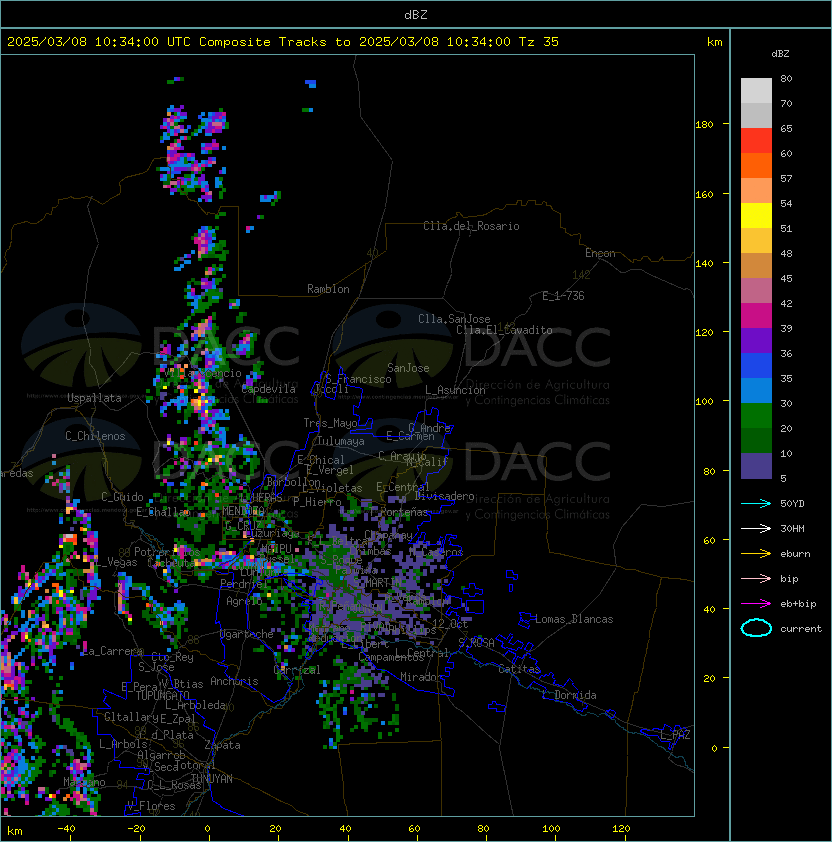Click the 'E_Chical' map label

(x=321, y=460)
